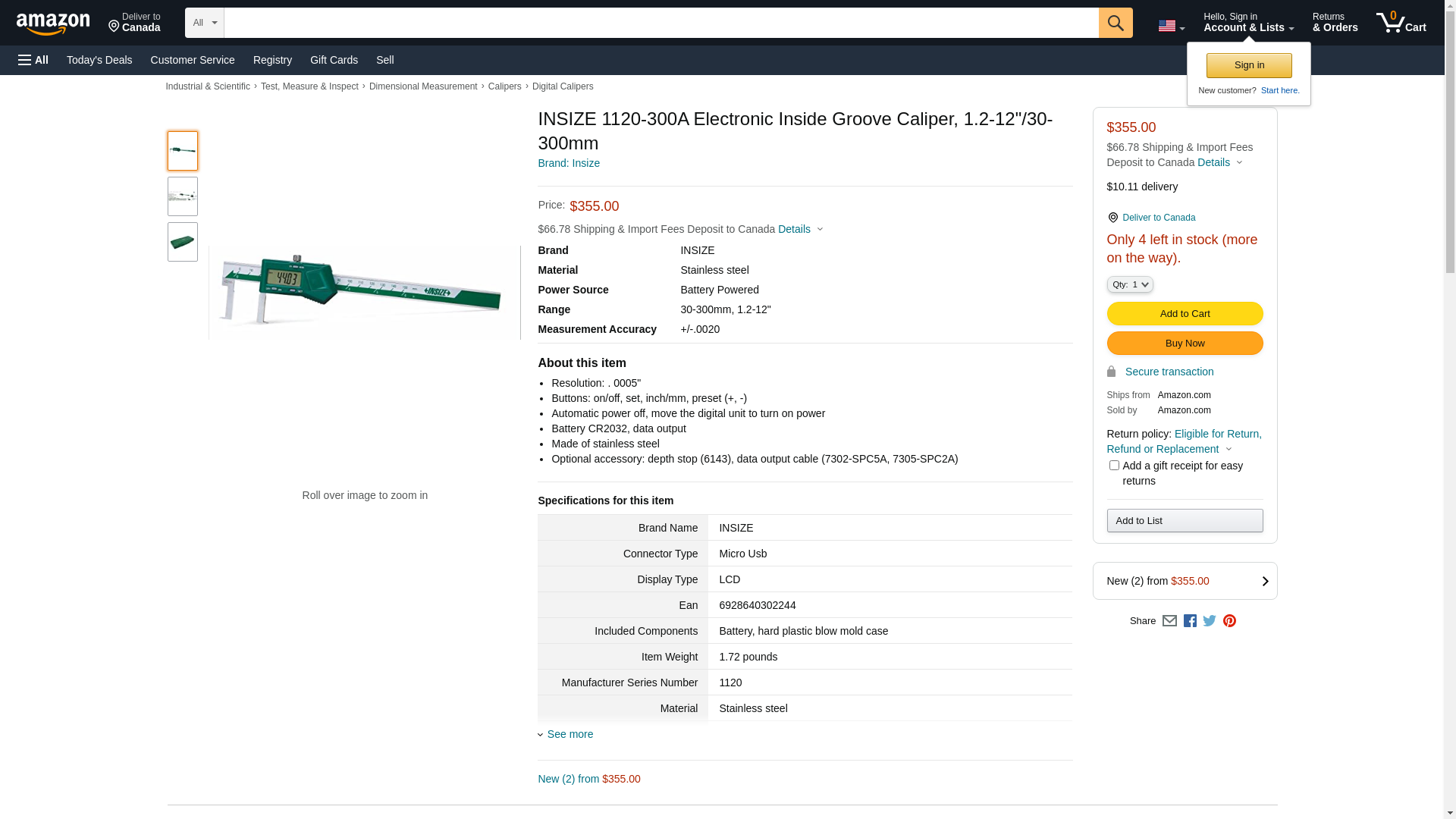This screenshot has height=819, width=1456.
Task: Share via email icon
Action: tap(1169, 621)
